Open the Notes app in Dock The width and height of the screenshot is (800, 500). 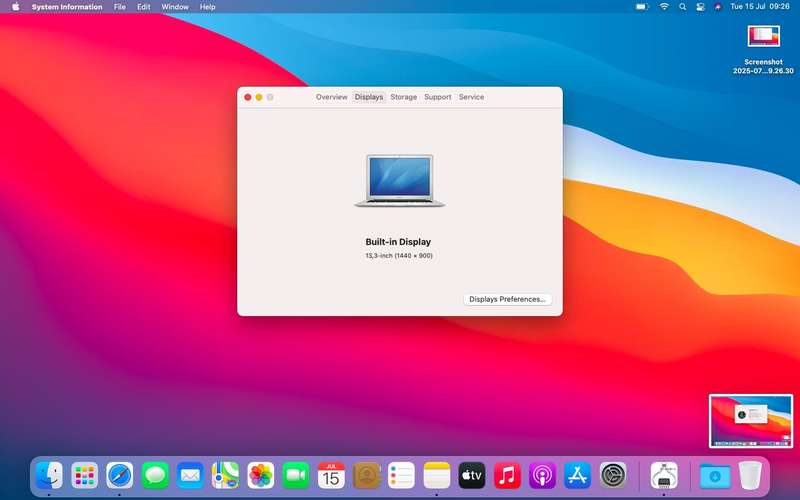point(437,476)
